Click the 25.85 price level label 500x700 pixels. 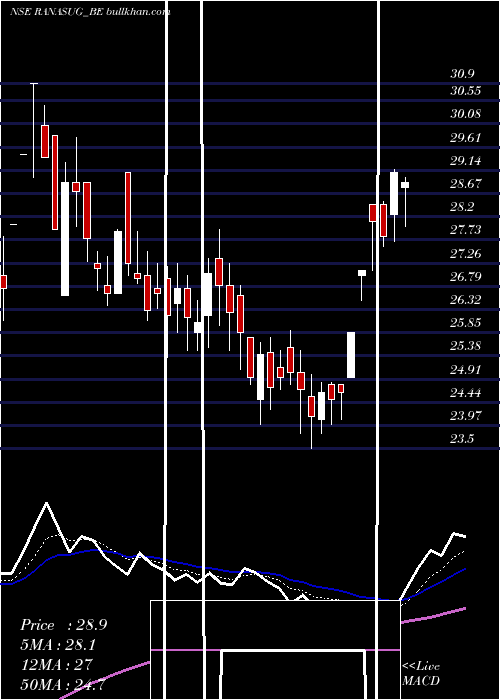pos(466,323)
